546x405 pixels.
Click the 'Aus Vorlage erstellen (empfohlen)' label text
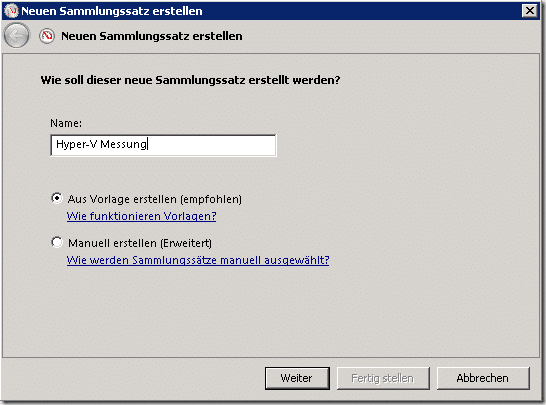[155, 199]
